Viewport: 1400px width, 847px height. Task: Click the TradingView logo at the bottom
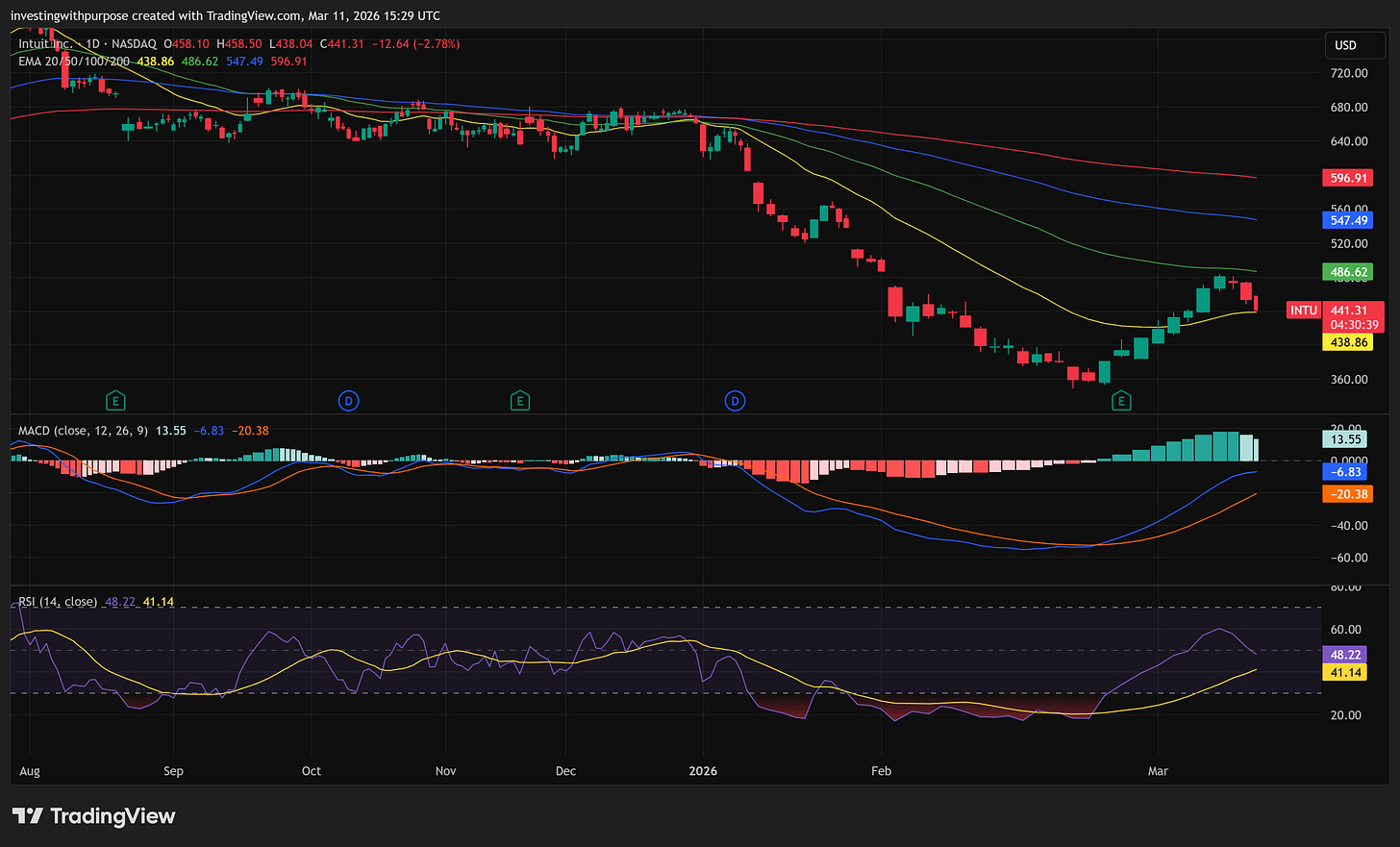[x=94, y=816]
